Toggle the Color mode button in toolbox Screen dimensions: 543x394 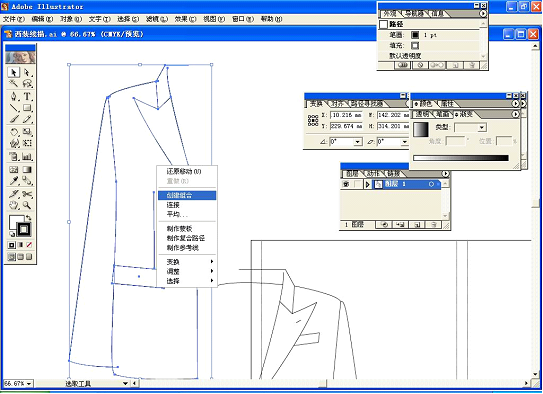pos(11,245)
